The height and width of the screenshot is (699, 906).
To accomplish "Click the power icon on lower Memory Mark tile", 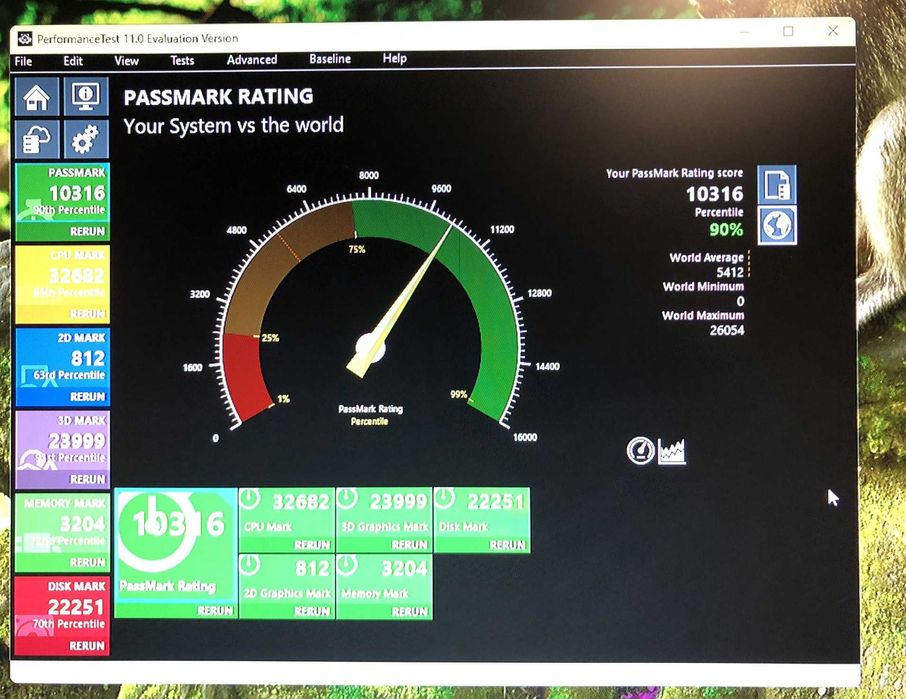I will coord(347,565).
